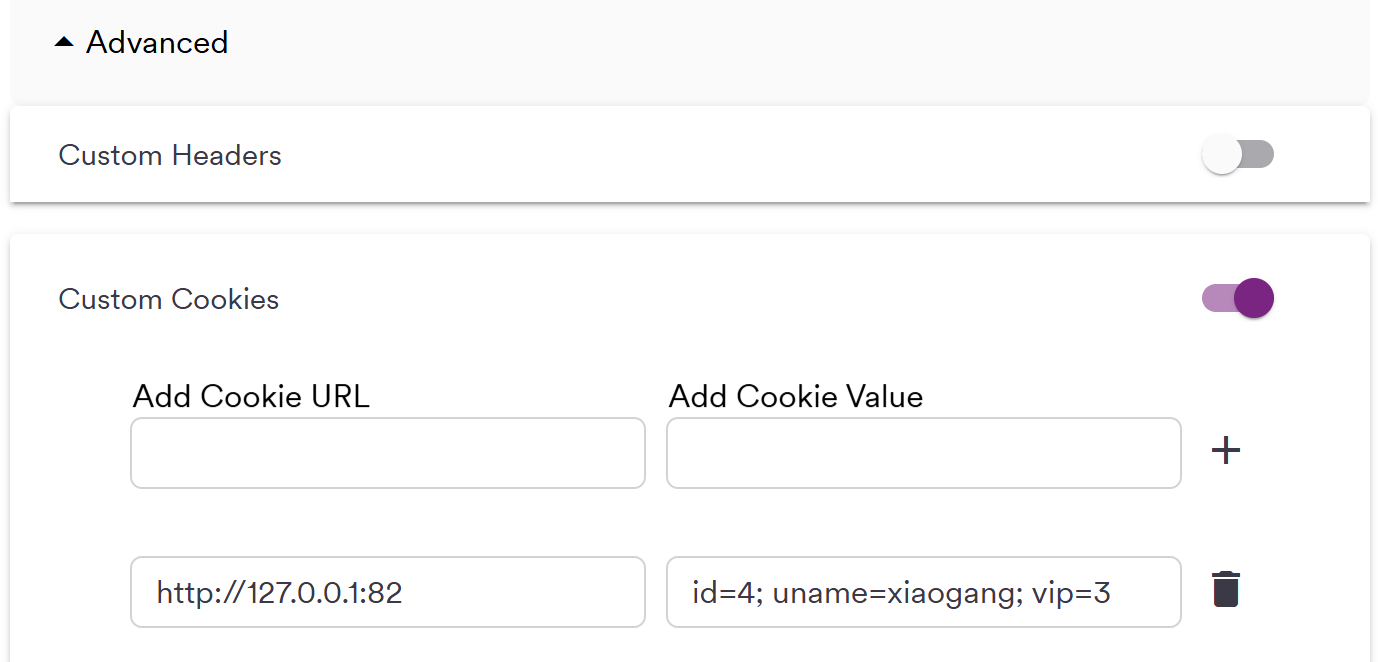Delete the 127.0.0.1:82 cookie with trash icon

pyautogui.click(x=1225, y=590)
